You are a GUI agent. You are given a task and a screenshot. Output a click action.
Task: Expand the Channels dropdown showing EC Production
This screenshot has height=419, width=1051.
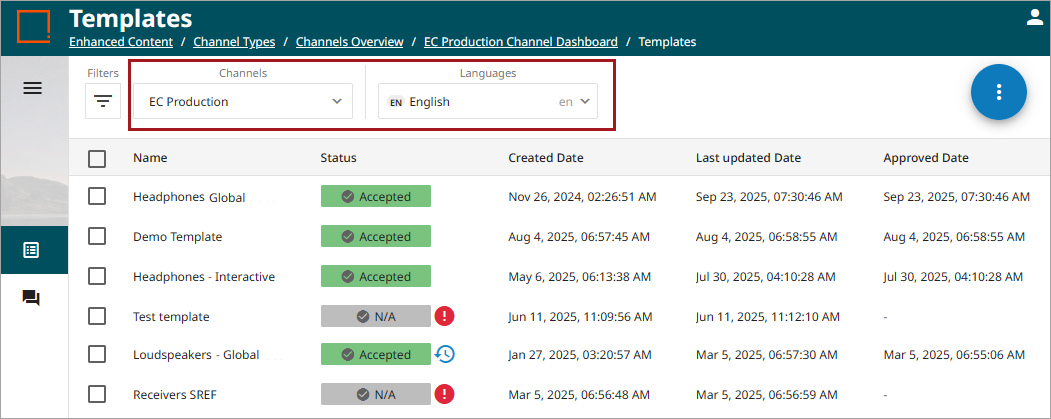[244, 101]
